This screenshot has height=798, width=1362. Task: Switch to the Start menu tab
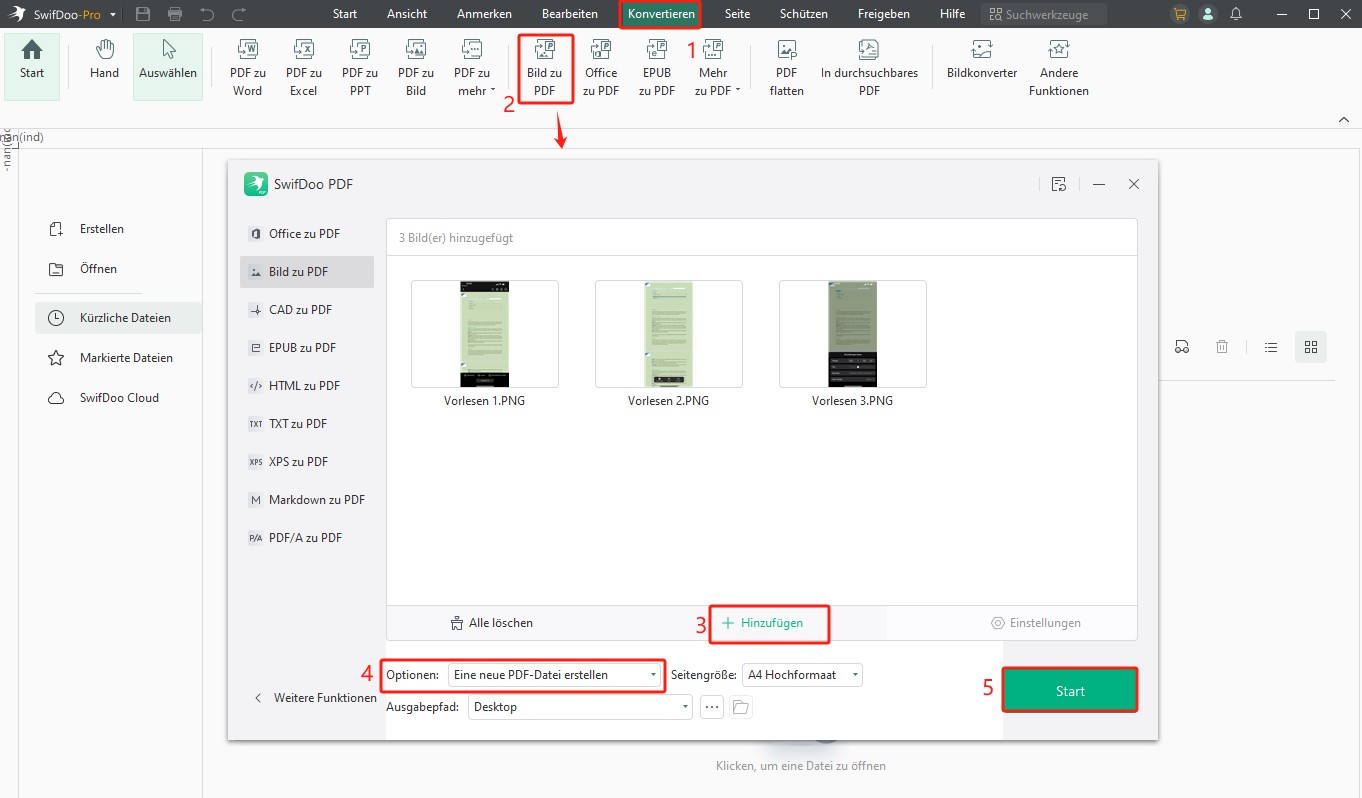tap(345, 14)
